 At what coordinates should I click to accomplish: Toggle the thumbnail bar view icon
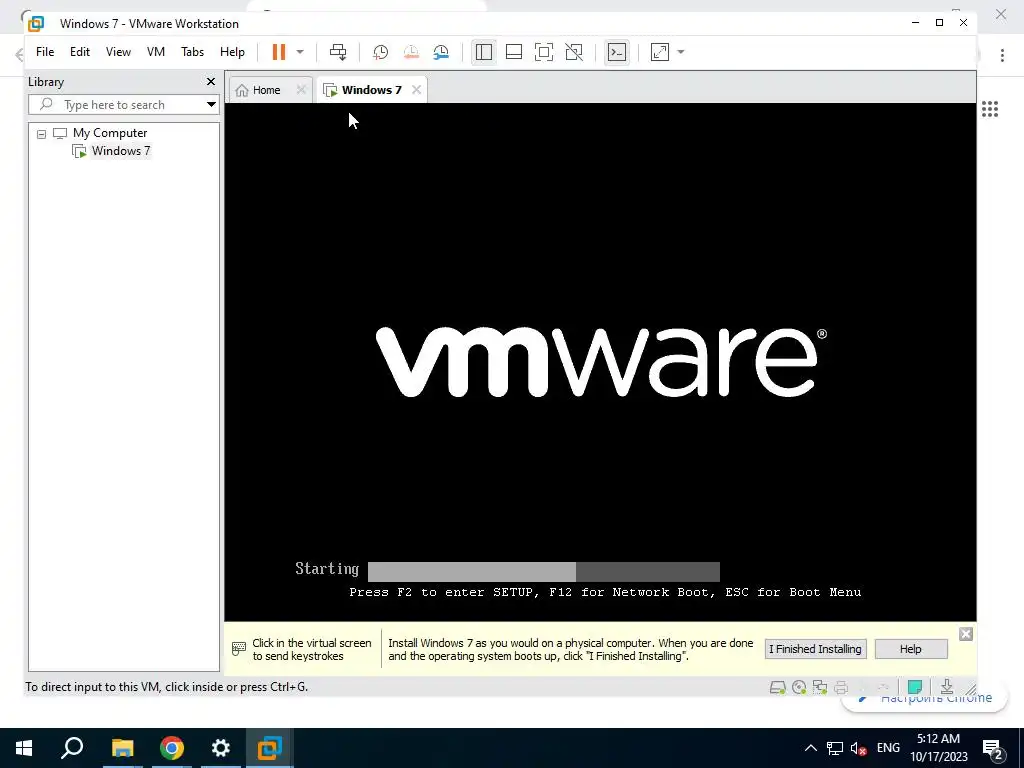[x=514, y=52]
